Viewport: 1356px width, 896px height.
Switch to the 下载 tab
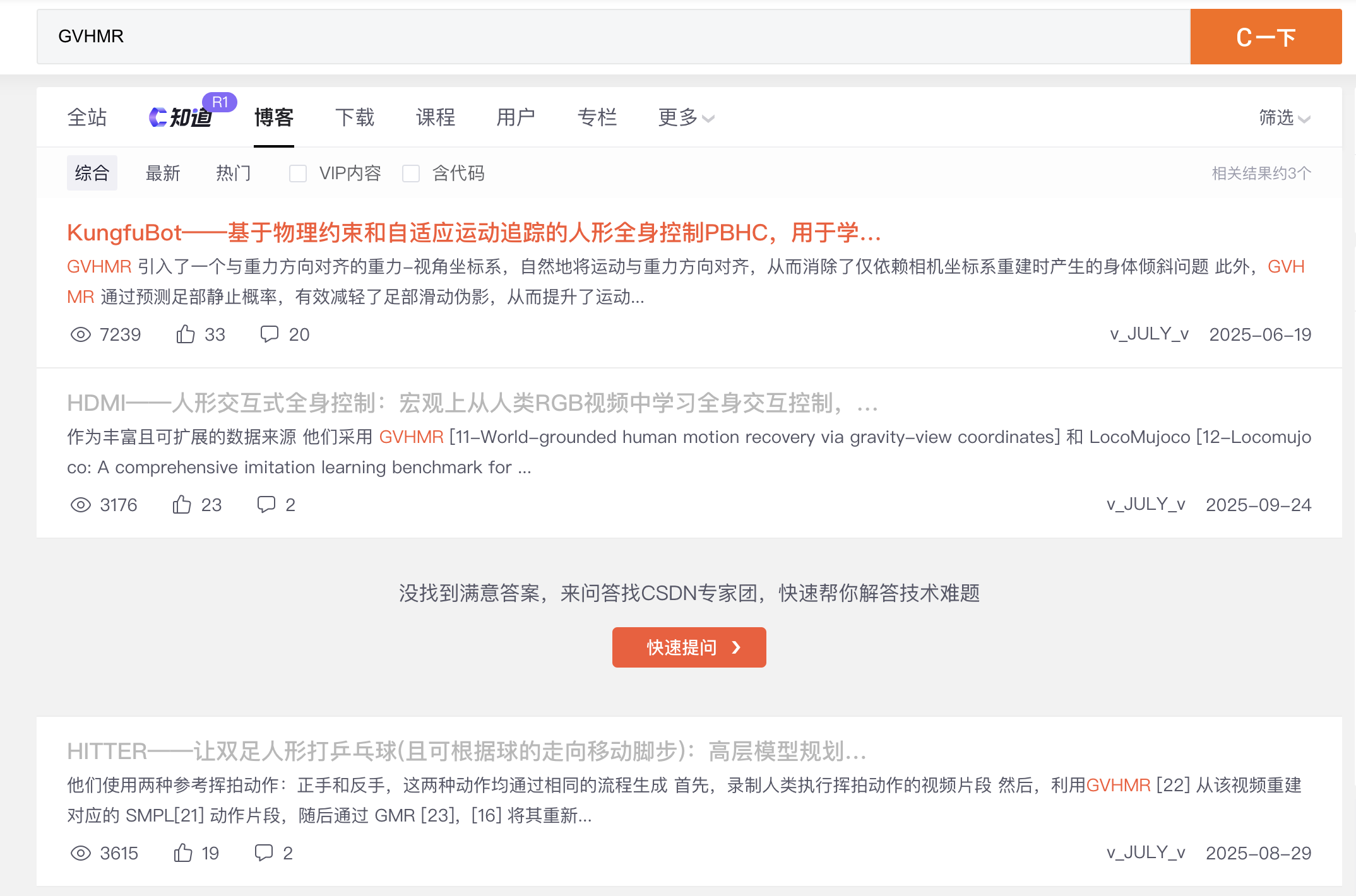coord(355,117)
